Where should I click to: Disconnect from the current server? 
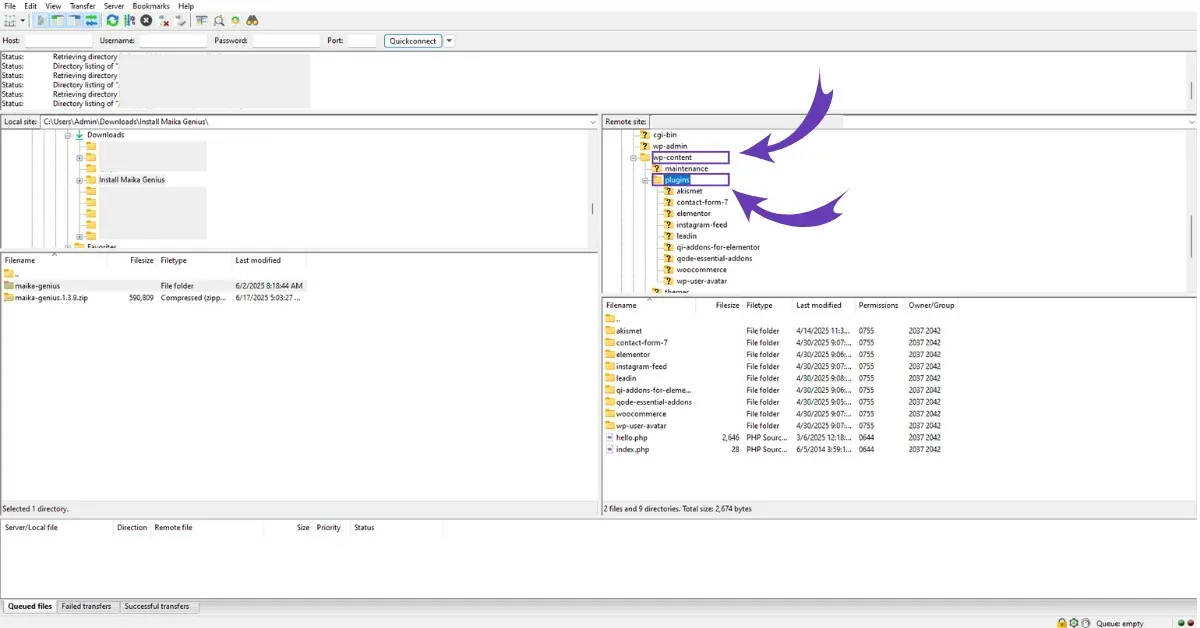[x=164, y=20]
